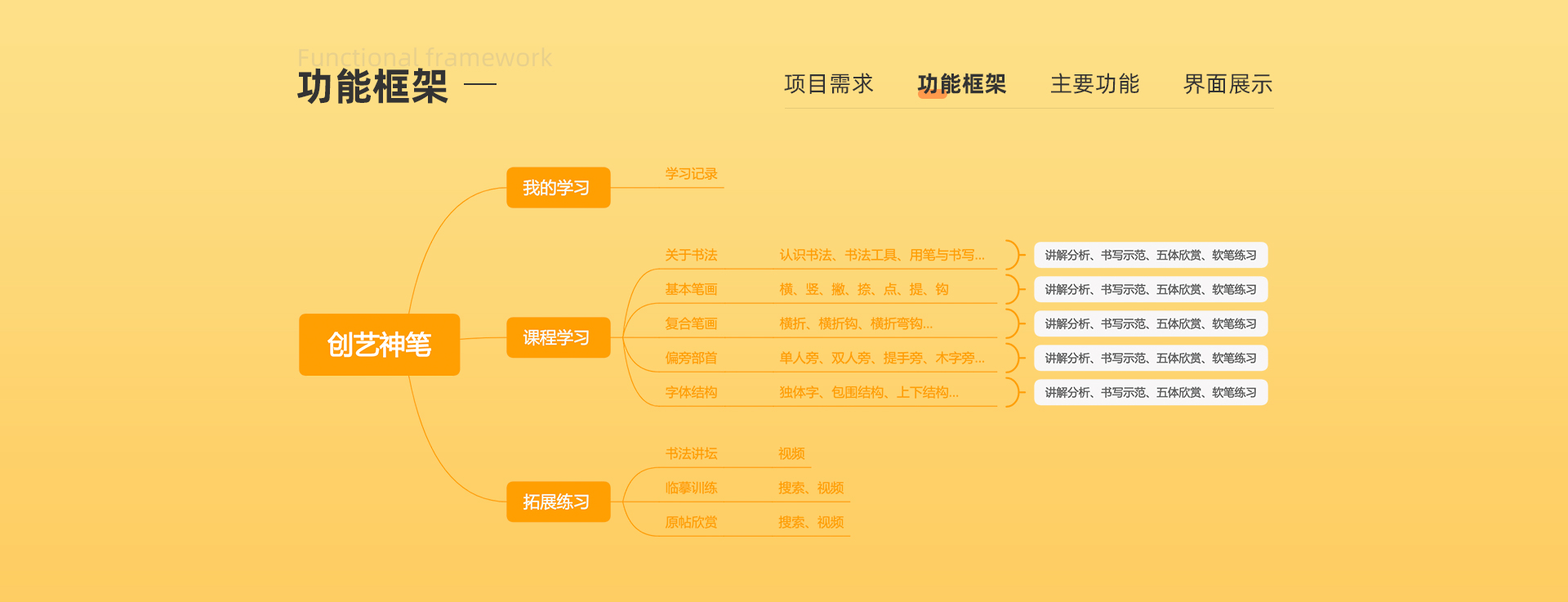Select the 我的学习 node
The image size is (1568, 602).
coord(558,188)
